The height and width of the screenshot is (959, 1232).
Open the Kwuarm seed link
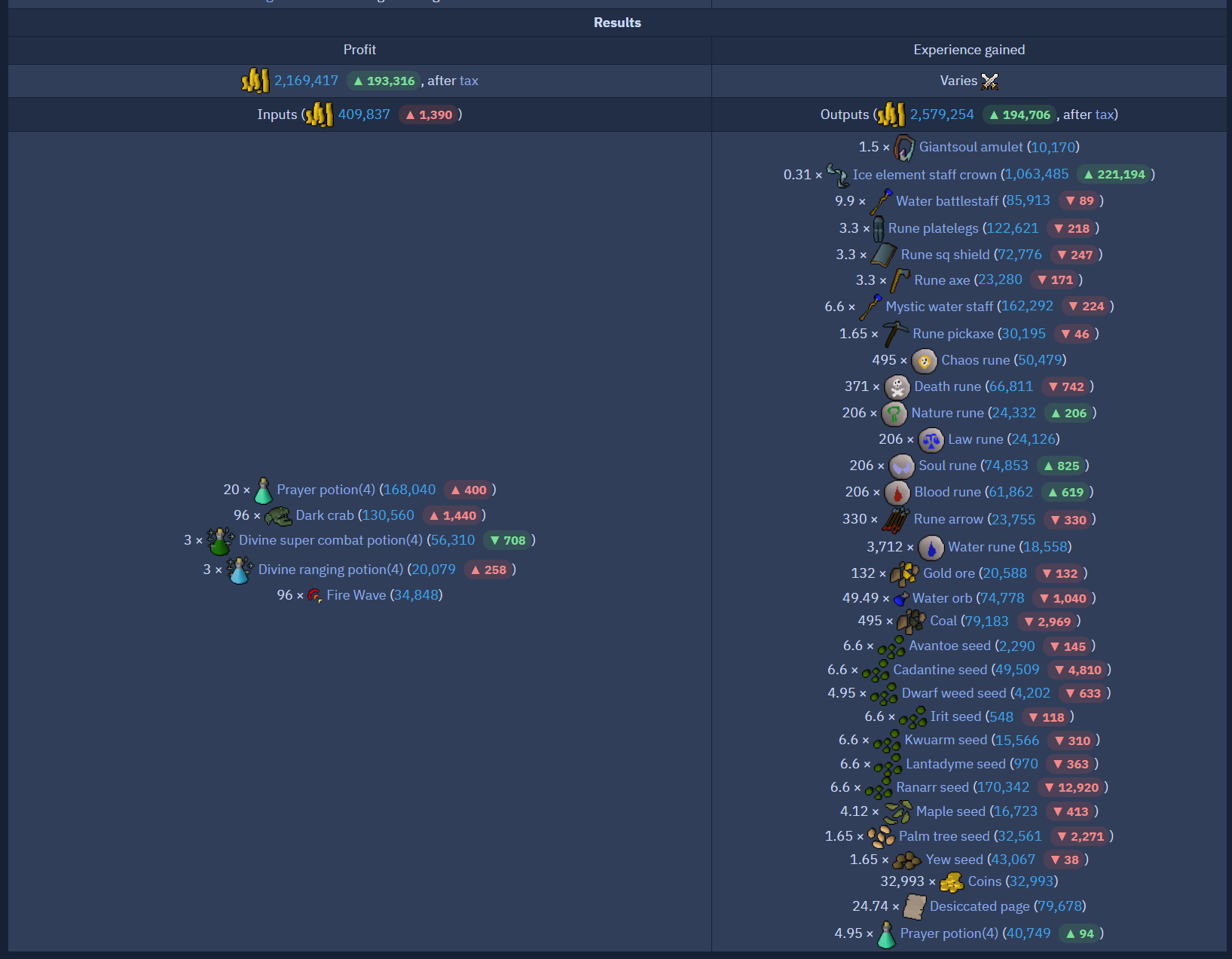click(x=946, y=741)
